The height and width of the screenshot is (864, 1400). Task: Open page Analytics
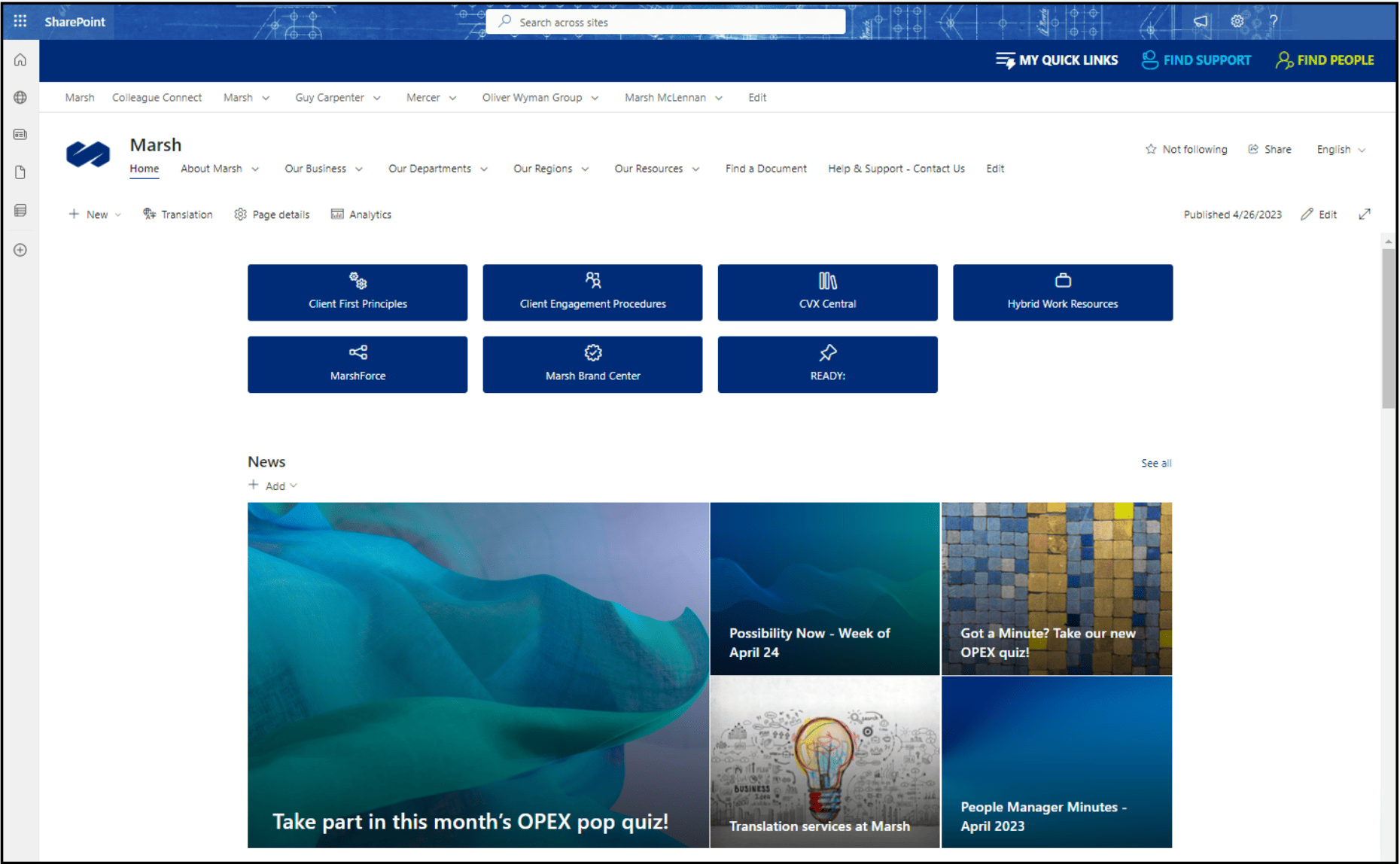[361, 214]
